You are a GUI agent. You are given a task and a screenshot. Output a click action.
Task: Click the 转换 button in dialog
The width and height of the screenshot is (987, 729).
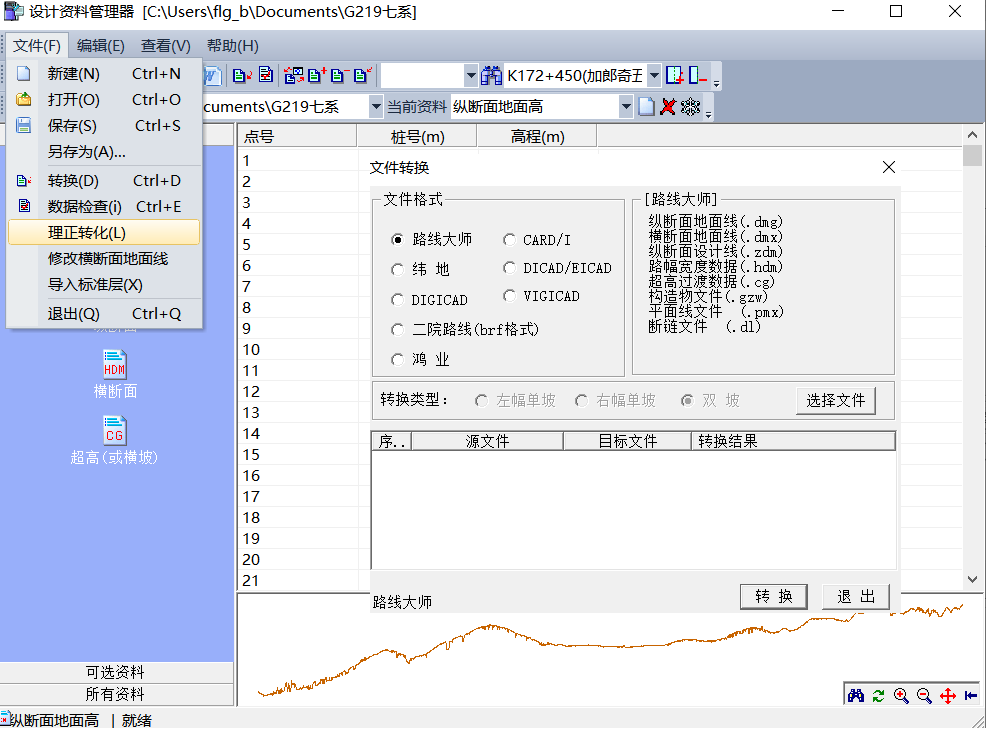tap(774, 597)
